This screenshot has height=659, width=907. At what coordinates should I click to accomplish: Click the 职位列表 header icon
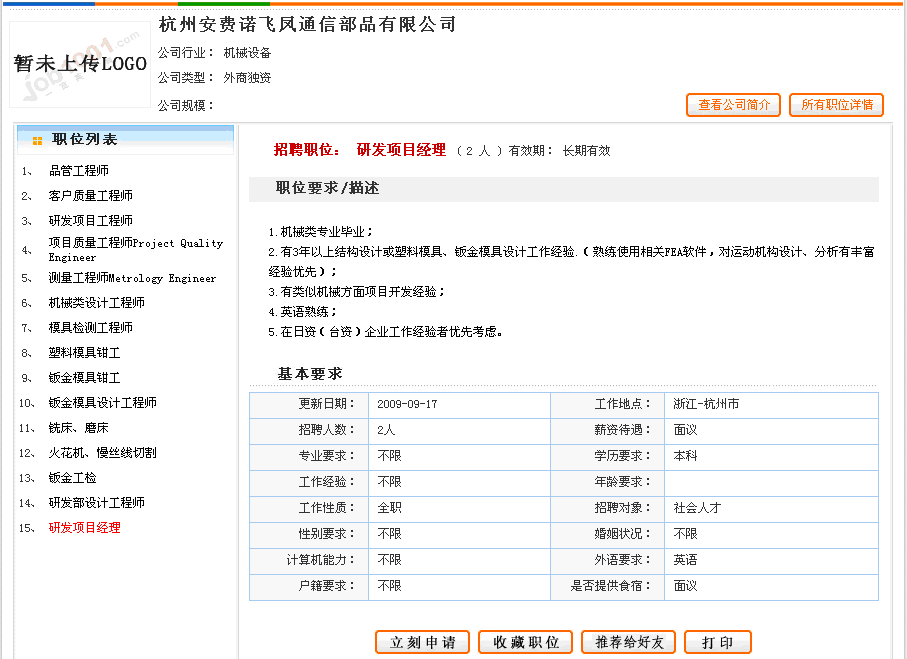37,141
